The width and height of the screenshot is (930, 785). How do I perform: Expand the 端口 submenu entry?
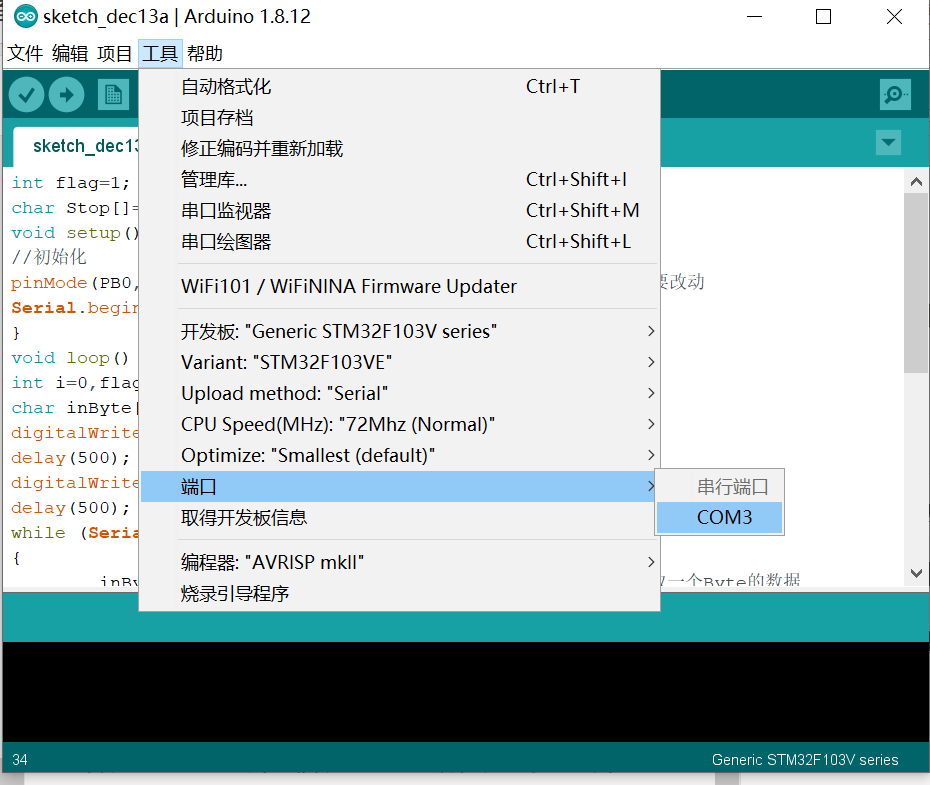pyautogui.click(x=398, y=487)
